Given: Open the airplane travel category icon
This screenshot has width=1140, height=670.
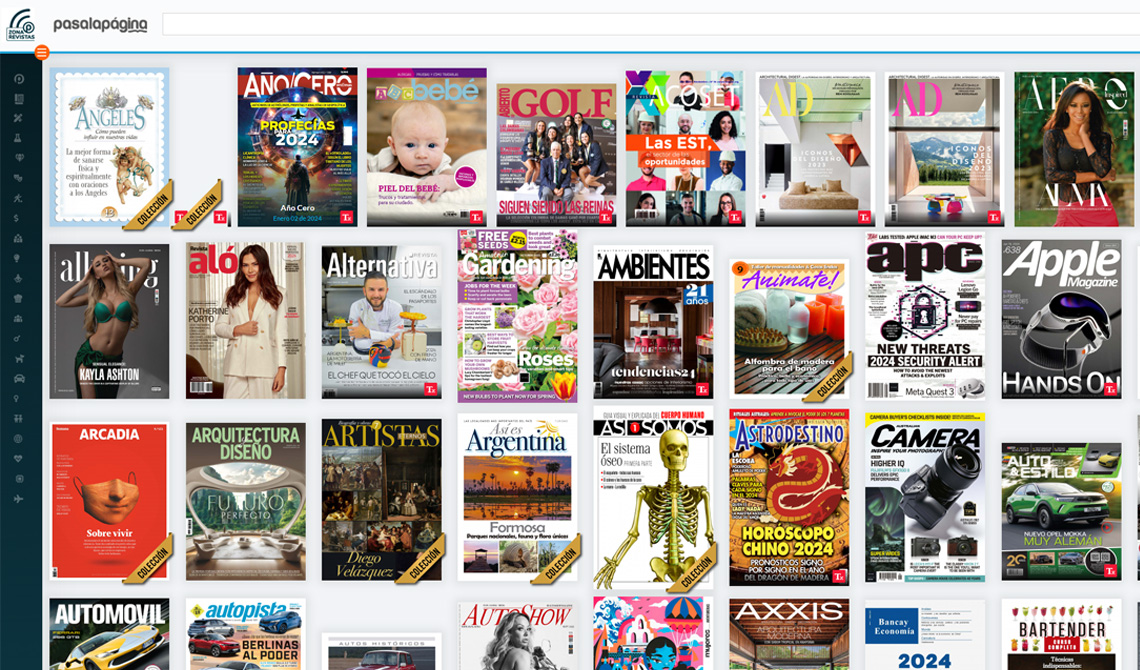Looking at the screenshot, I should coord(19,499).
